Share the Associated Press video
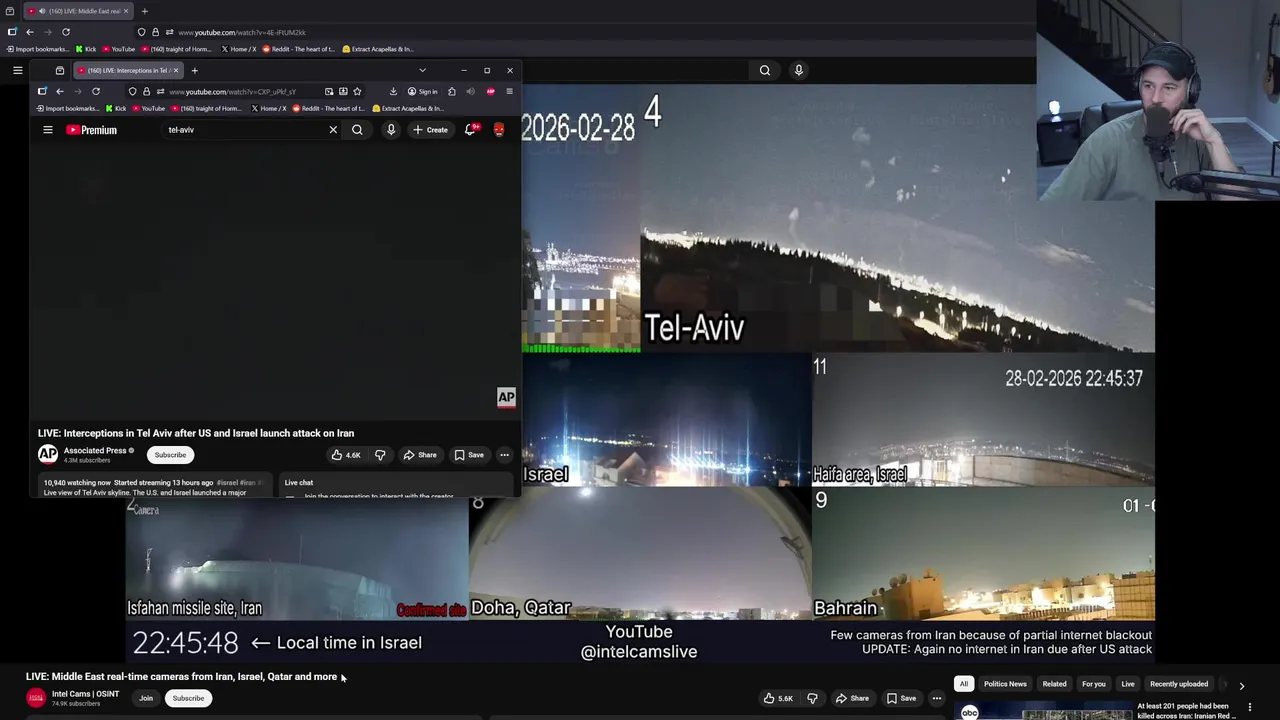This screenshot has height=720, width=1280. point(420,455)
